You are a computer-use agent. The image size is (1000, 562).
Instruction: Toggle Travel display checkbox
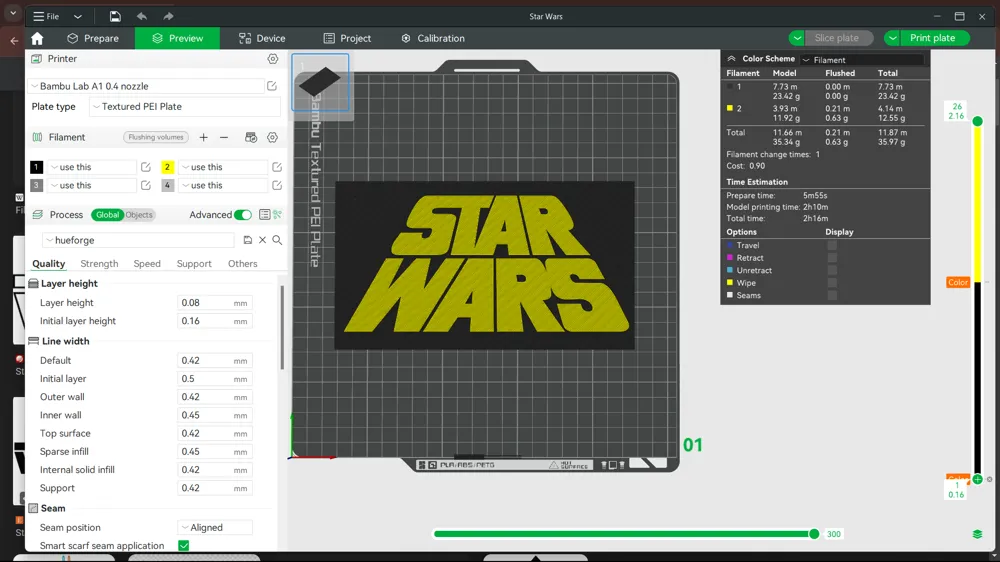point(832,246)
